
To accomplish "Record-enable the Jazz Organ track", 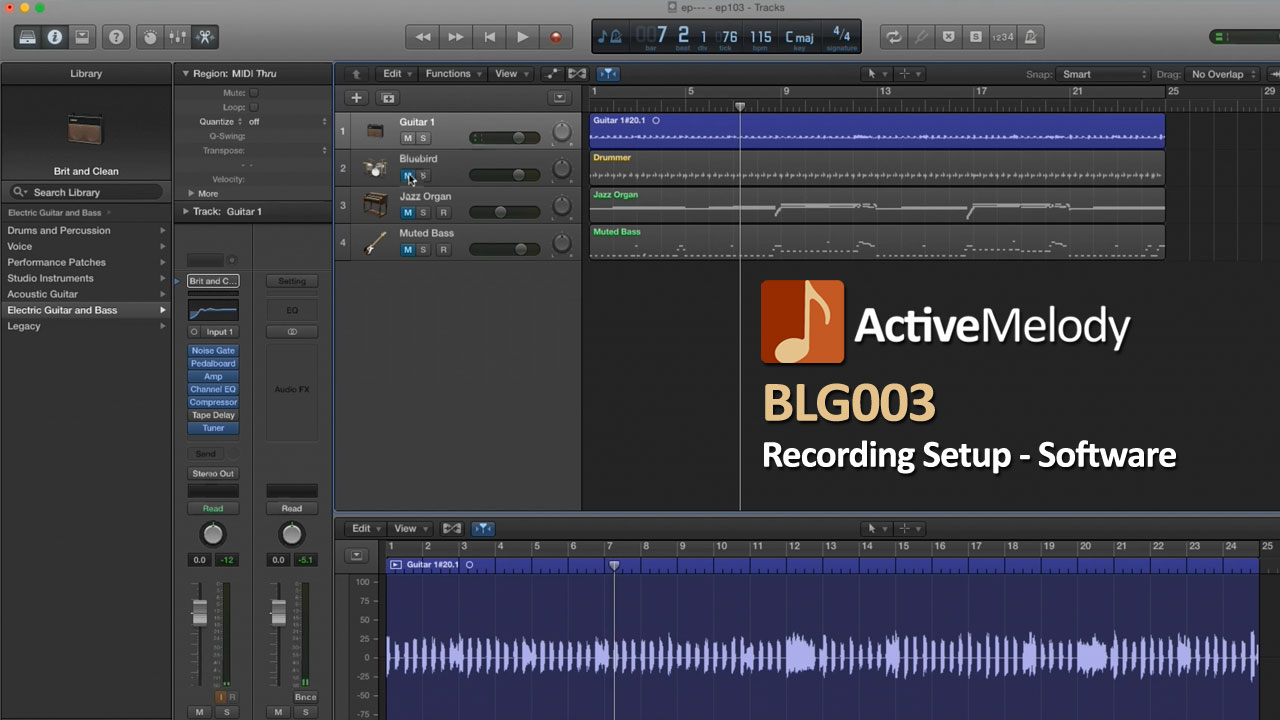I will click(443, 212).
